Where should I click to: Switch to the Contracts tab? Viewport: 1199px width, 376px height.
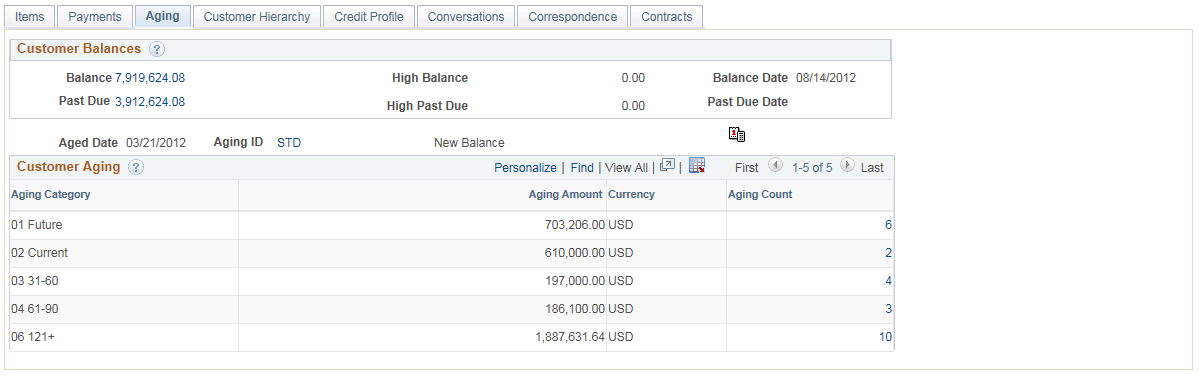[x=667, y=16]
